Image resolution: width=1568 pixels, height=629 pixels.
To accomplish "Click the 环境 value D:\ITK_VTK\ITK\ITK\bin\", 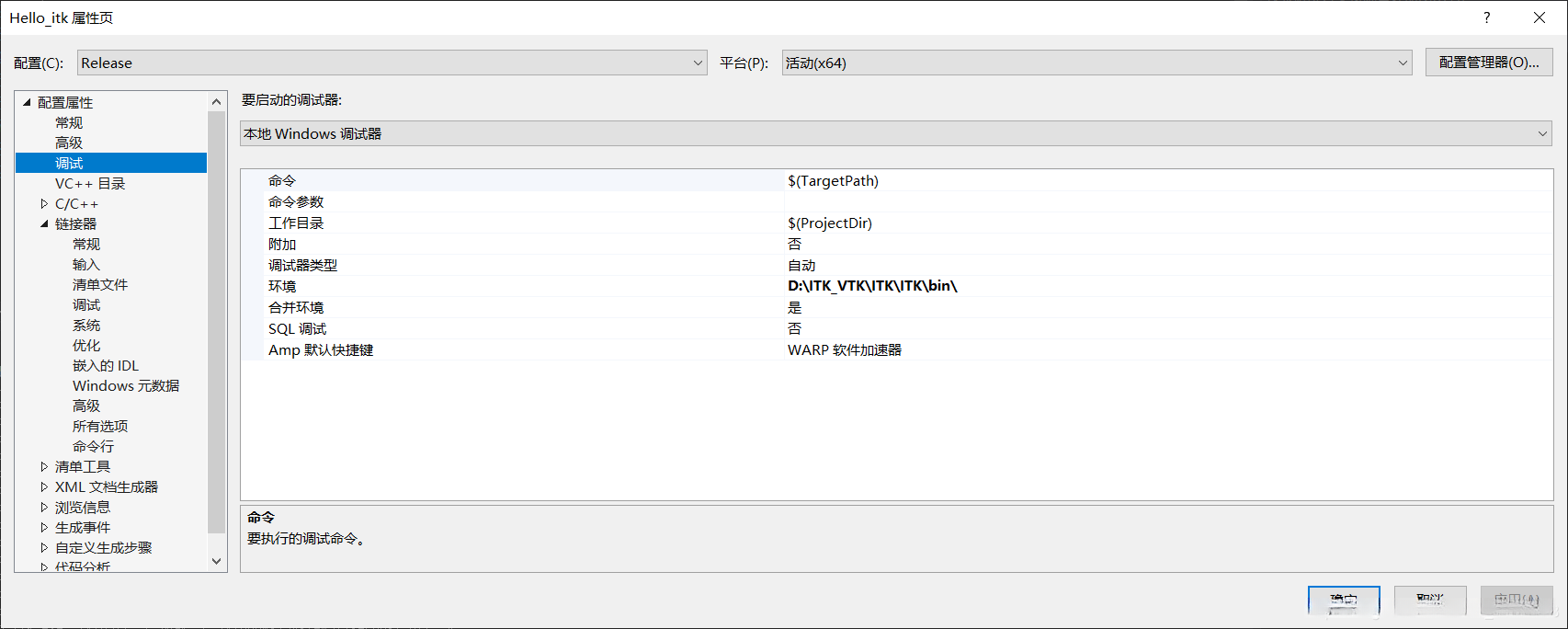I will tap(872, 286).
